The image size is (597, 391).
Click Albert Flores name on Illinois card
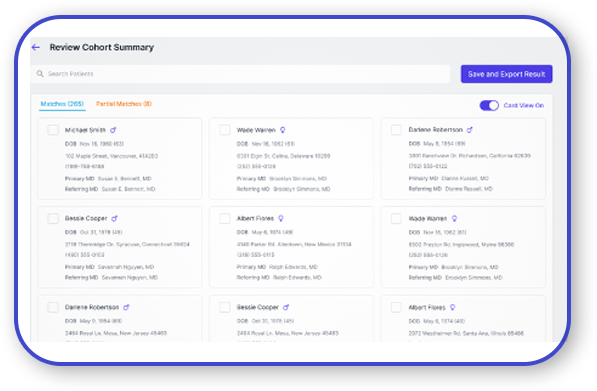[x=427, y=307]
